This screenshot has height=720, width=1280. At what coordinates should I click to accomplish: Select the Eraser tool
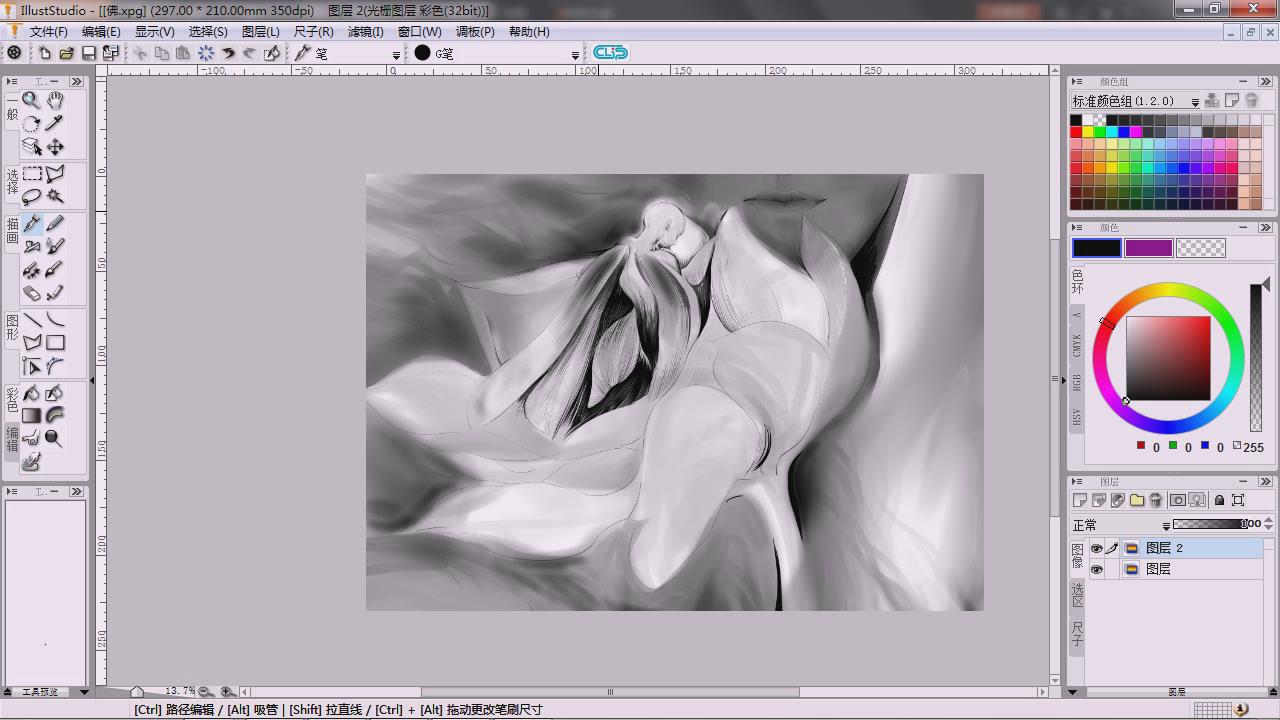[31, 293]
